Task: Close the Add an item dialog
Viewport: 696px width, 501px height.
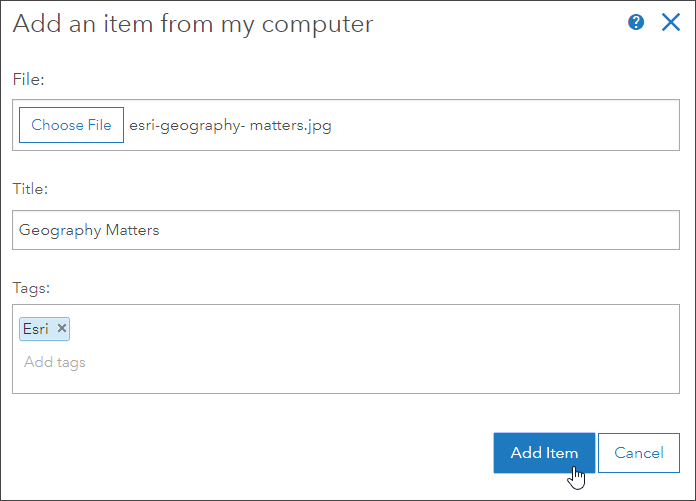Action: pos(670,23)
